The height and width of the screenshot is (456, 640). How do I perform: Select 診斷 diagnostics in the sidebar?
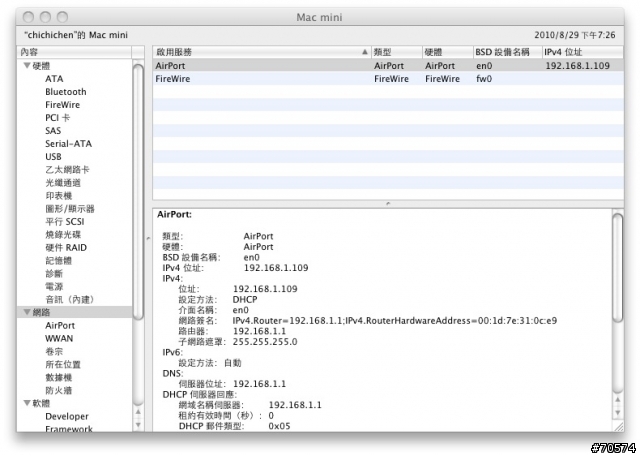click(x=54, y=274)
